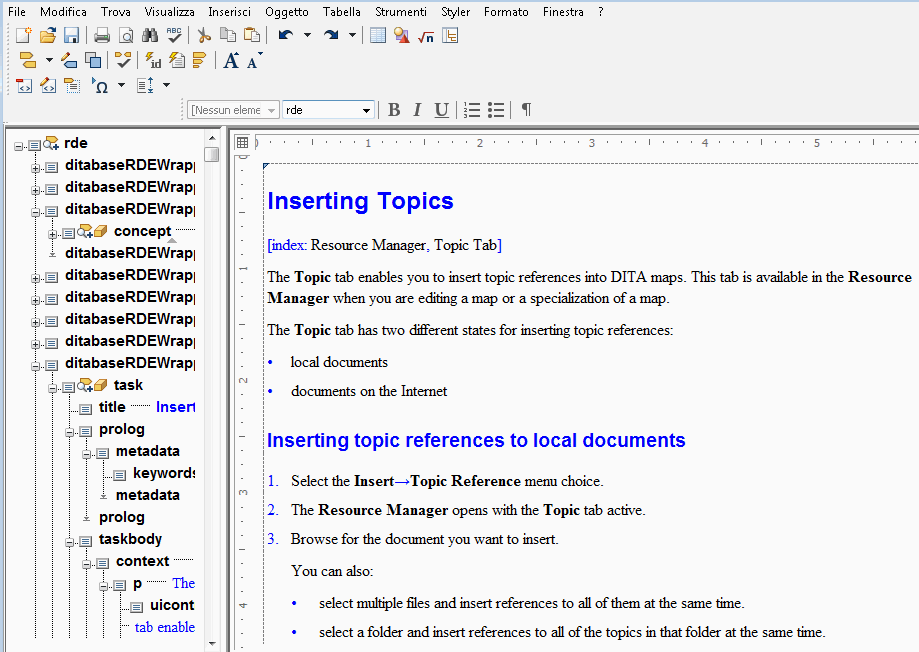
Task: Collapse the context tree node
Action: click(x=87, y=564)
